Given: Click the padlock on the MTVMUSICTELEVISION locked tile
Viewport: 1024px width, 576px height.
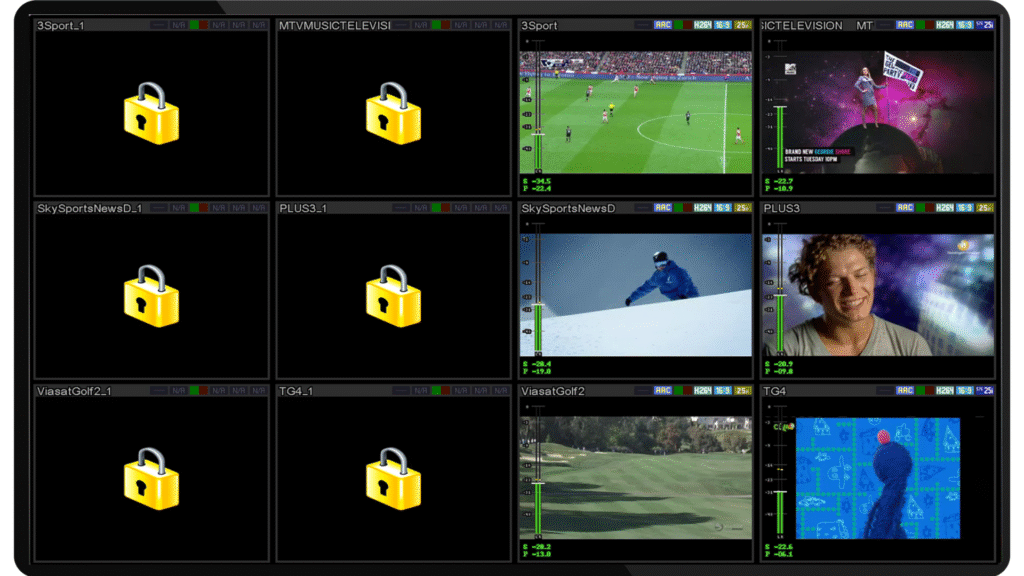Looking at the screenshot, I should coord(393,113).
